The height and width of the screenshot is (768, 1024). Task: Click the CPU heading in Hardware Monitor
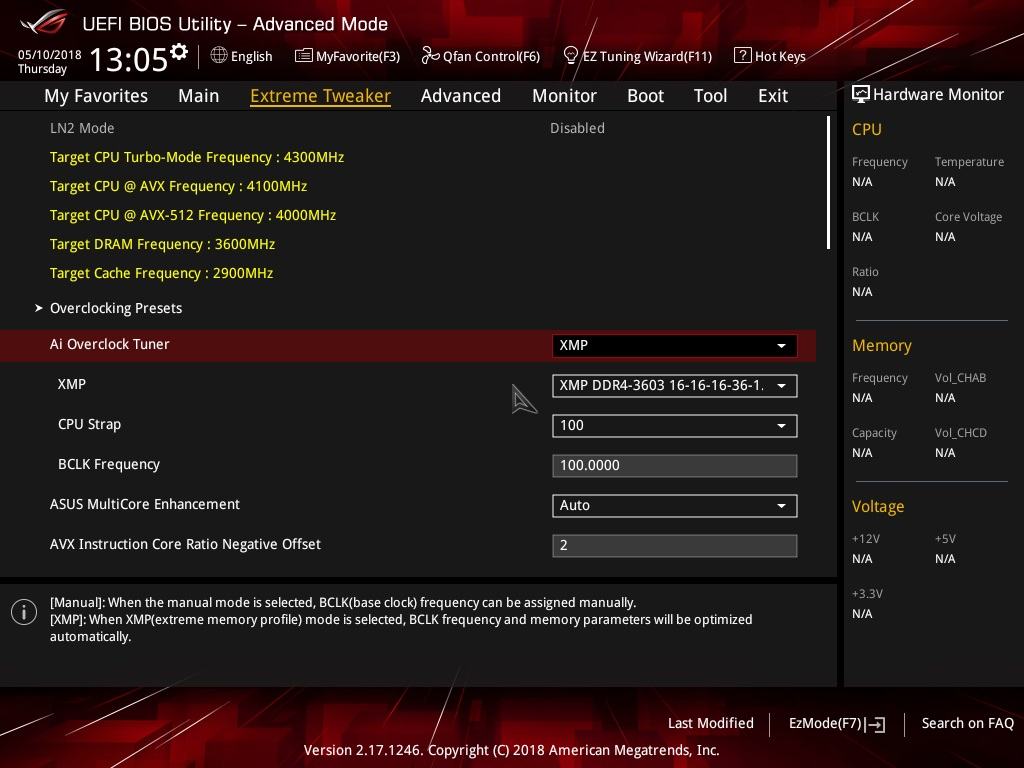pyautogui.click(x=867, y=129)
